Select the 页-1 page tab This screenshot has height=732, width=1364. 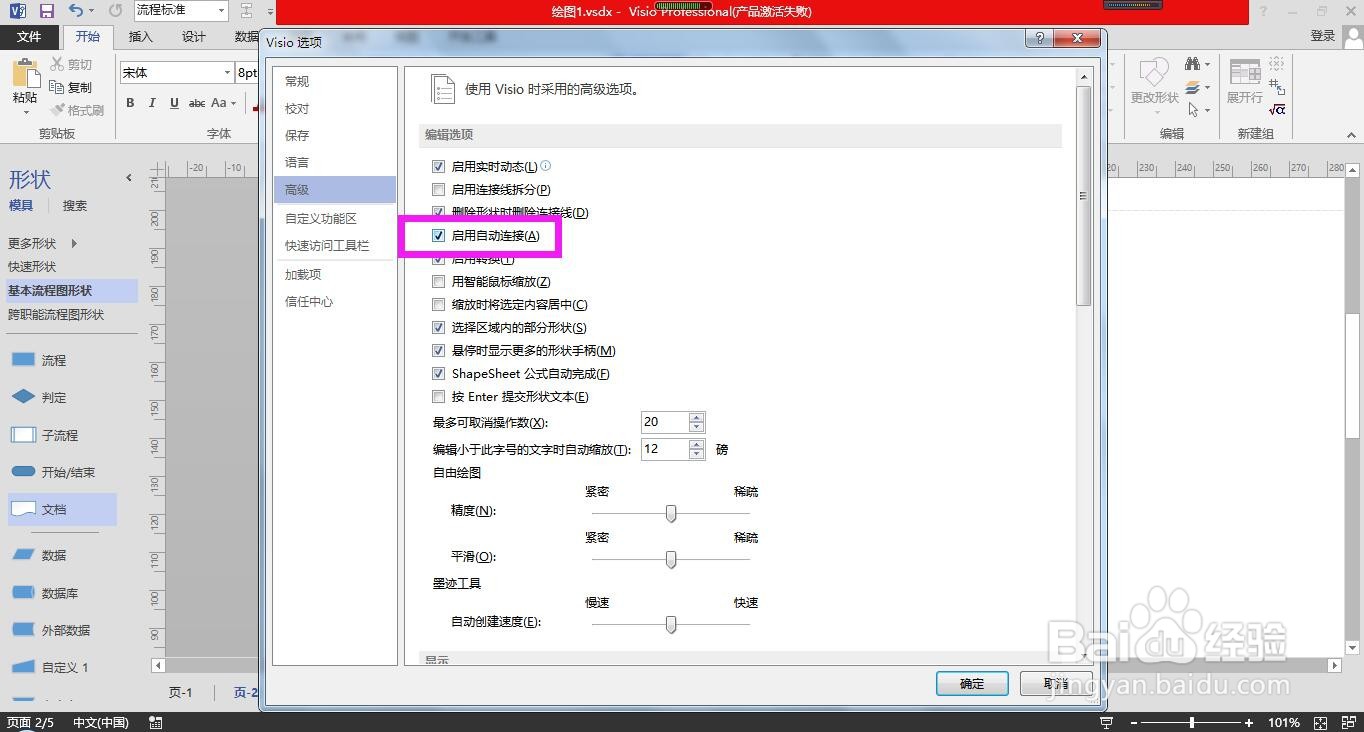(180, 692)
